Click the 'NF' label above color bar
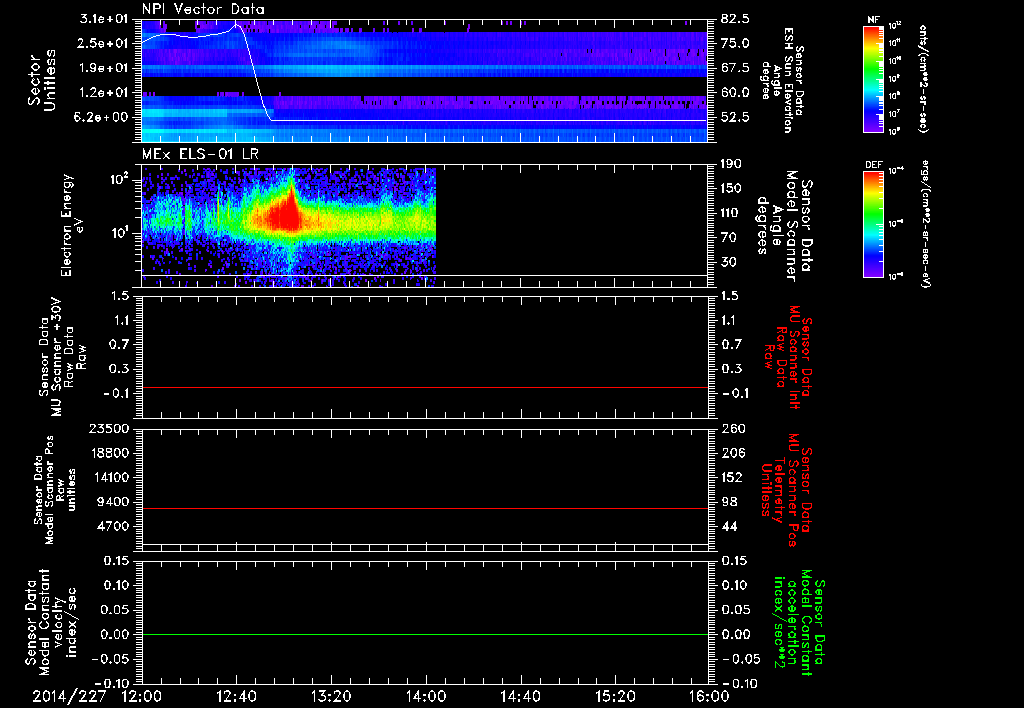Viewport: 1024px width, 708px height. (873, 20)
